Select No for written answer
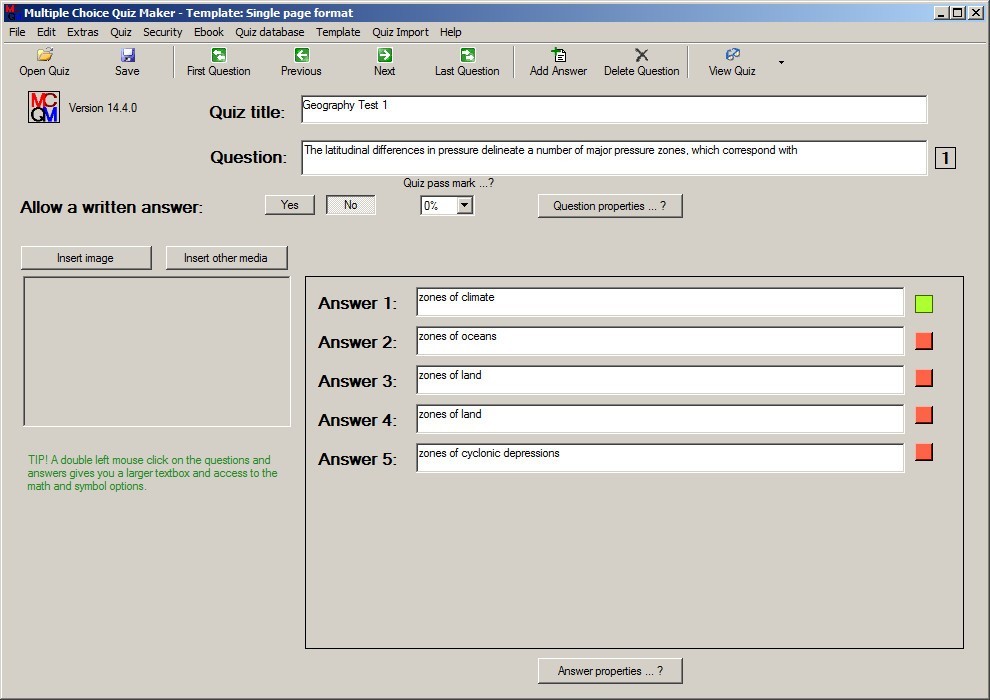This screenshot has height=700, width=990. (x=351, y=205)
